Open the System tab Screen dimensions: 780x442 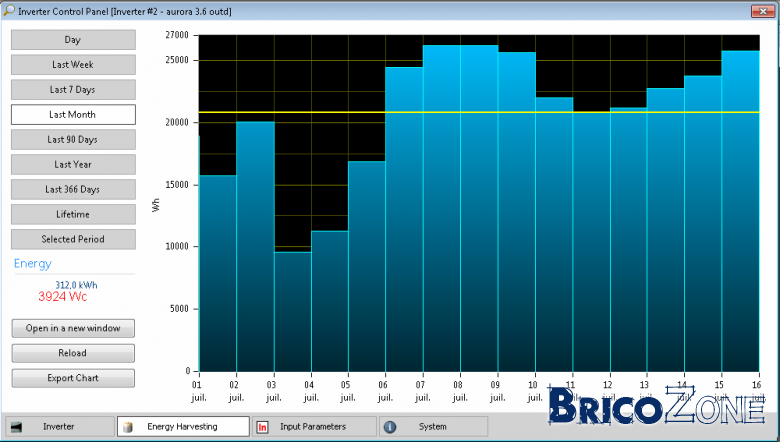pos(433,427)
